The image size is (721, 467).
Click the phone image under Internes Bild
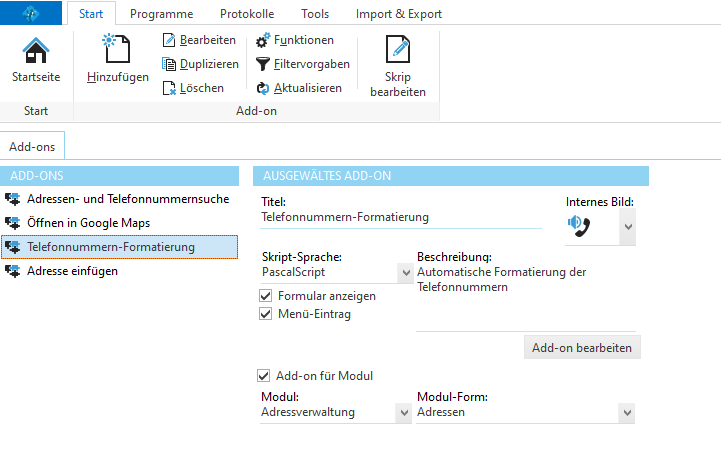point(579,226)
